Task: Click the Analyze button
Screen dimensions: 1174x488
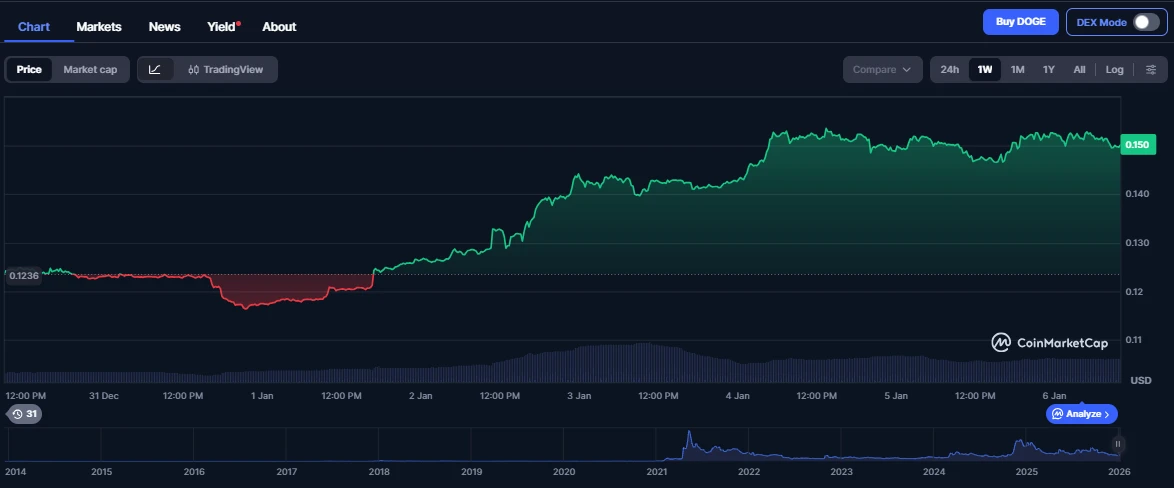Action: 1081,414
